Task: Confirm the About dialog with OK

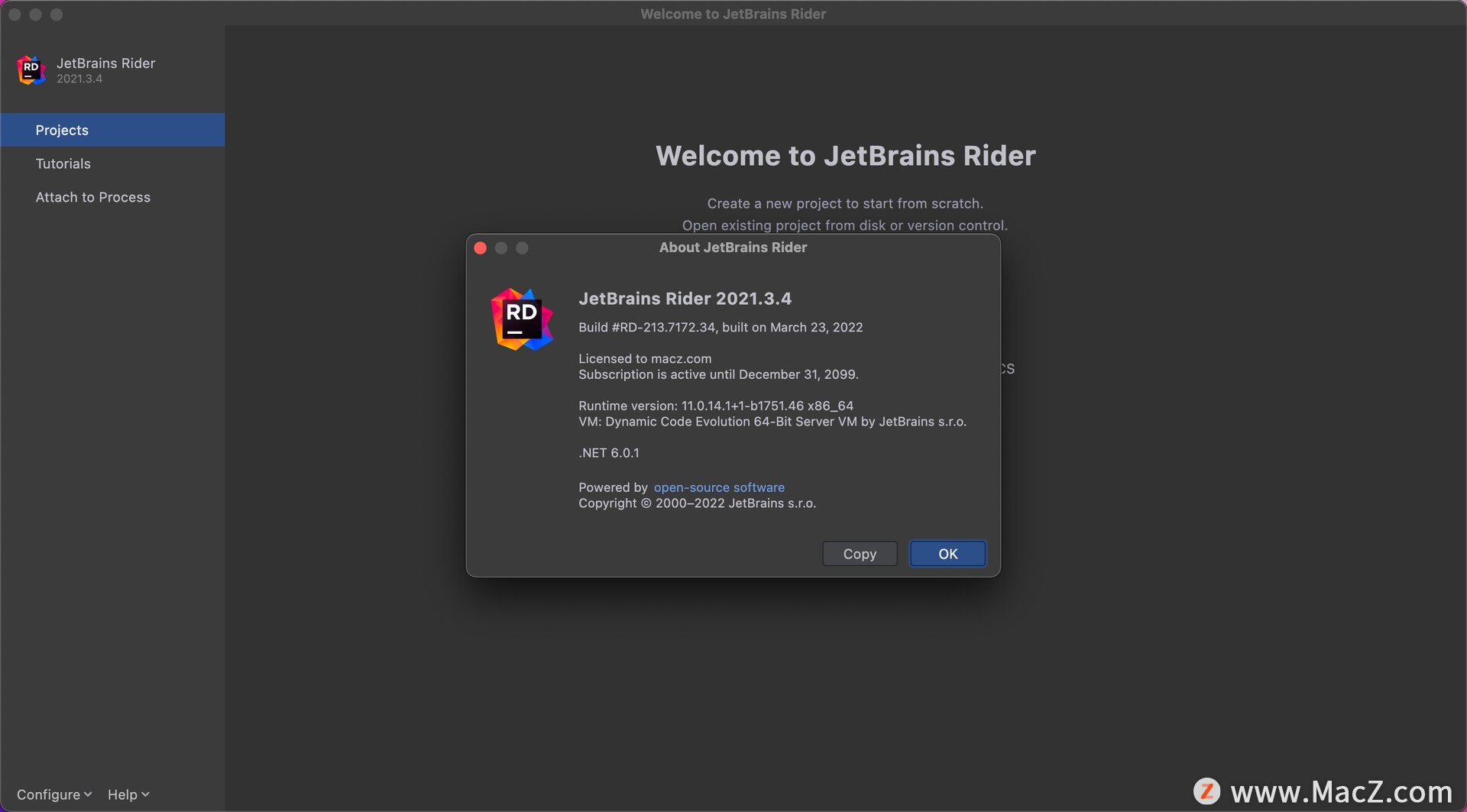Action: coord(947,554)
